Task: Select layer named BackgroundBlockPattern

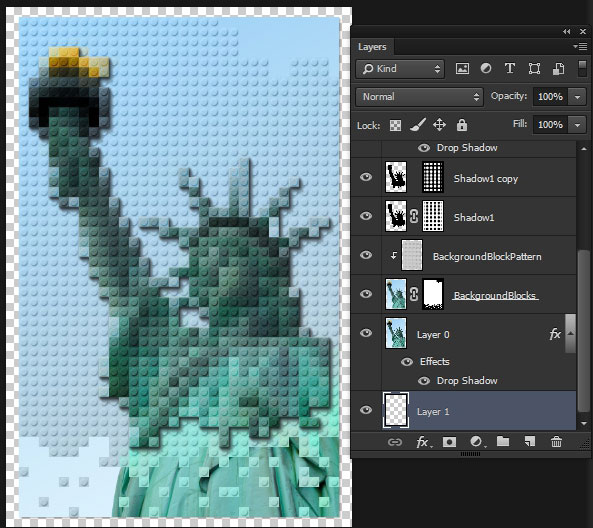Action: [487, 257]
